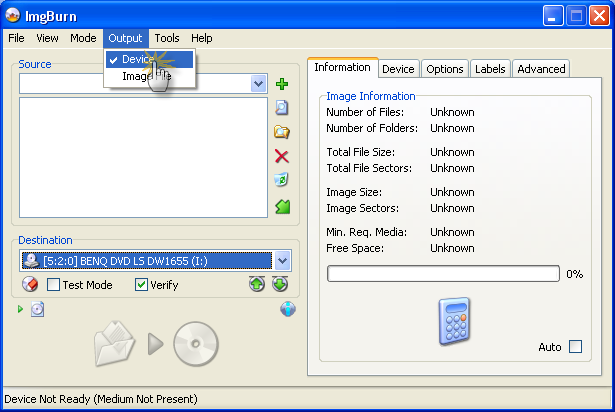The width and height of the screenshot is (615, 412).
Task: Click the disc eraser icon beside Test Mode
Action: 30,284
